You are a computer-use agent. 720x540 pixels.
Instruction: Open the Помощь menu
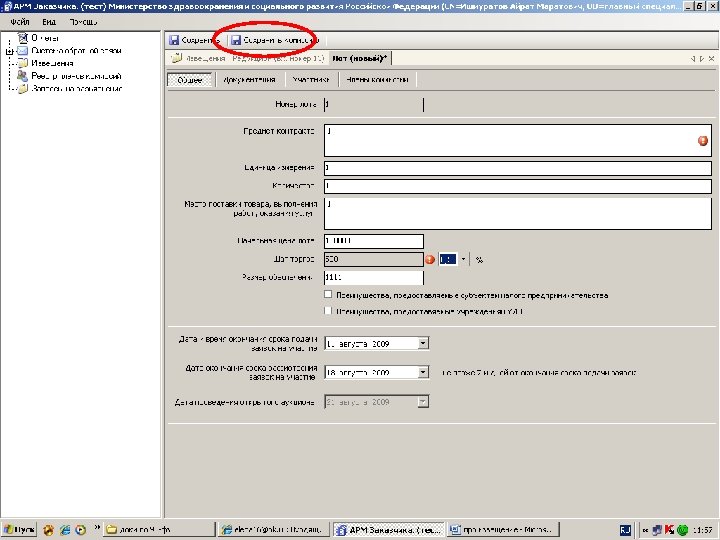[84, 22]
